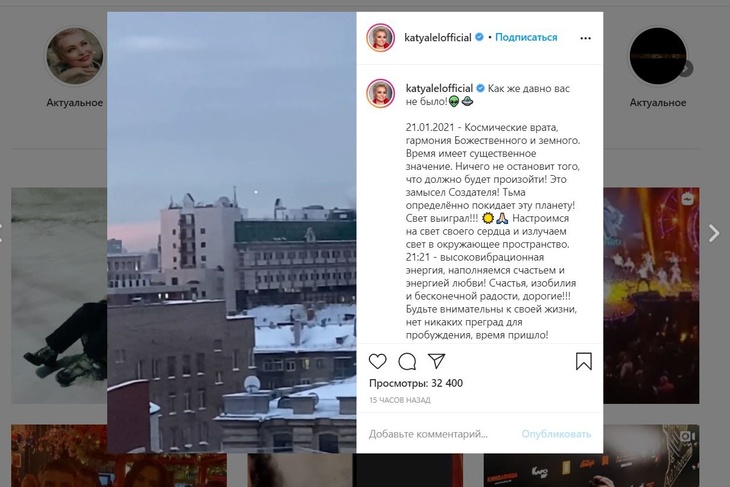This screenshot has width=730, height=487.
Task: Open the three-dot post options menu
Action: pos(585,38)
